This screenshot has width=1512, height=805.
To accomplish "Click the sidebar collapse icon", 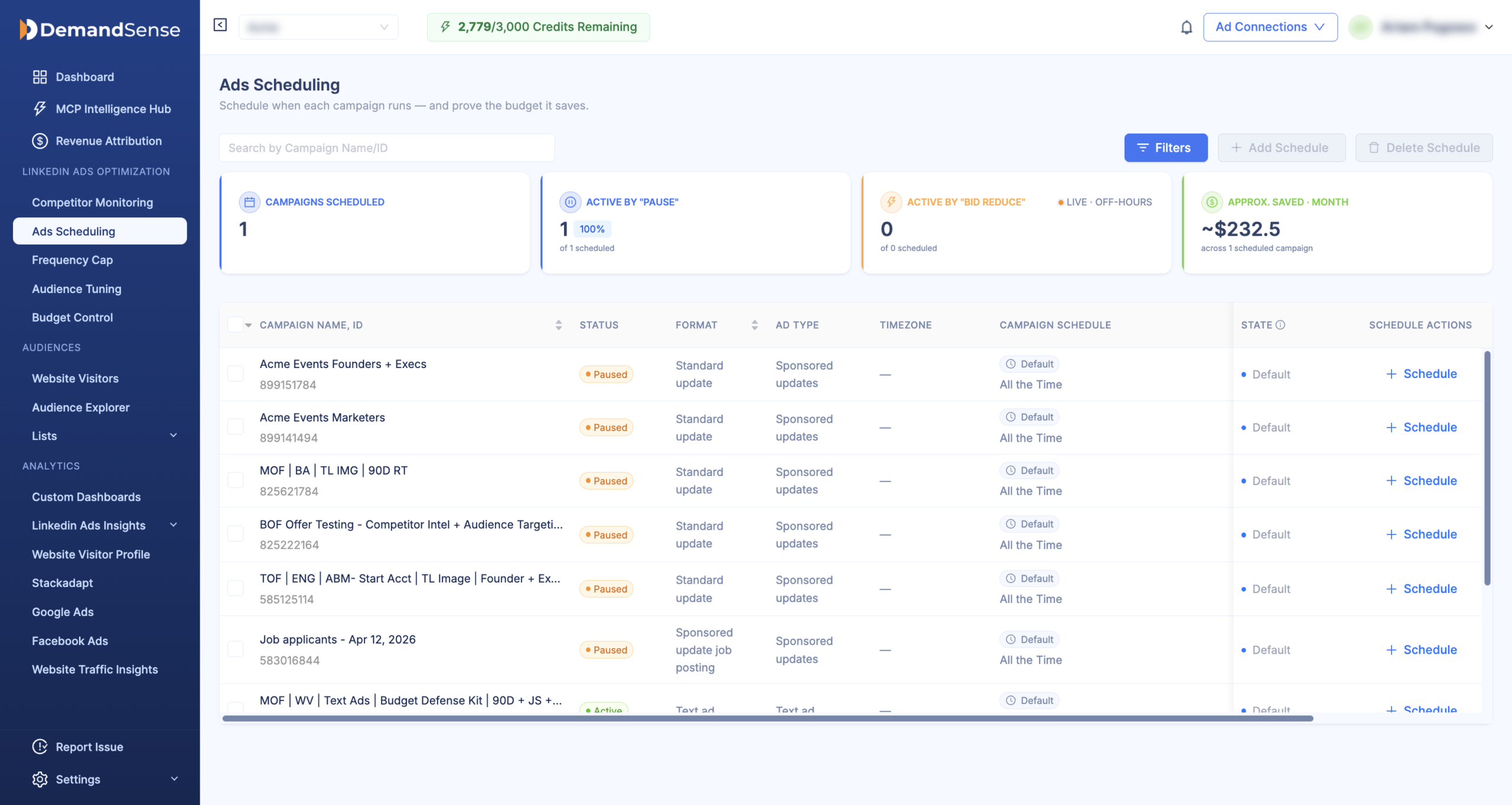I will (x=220, y=25).
